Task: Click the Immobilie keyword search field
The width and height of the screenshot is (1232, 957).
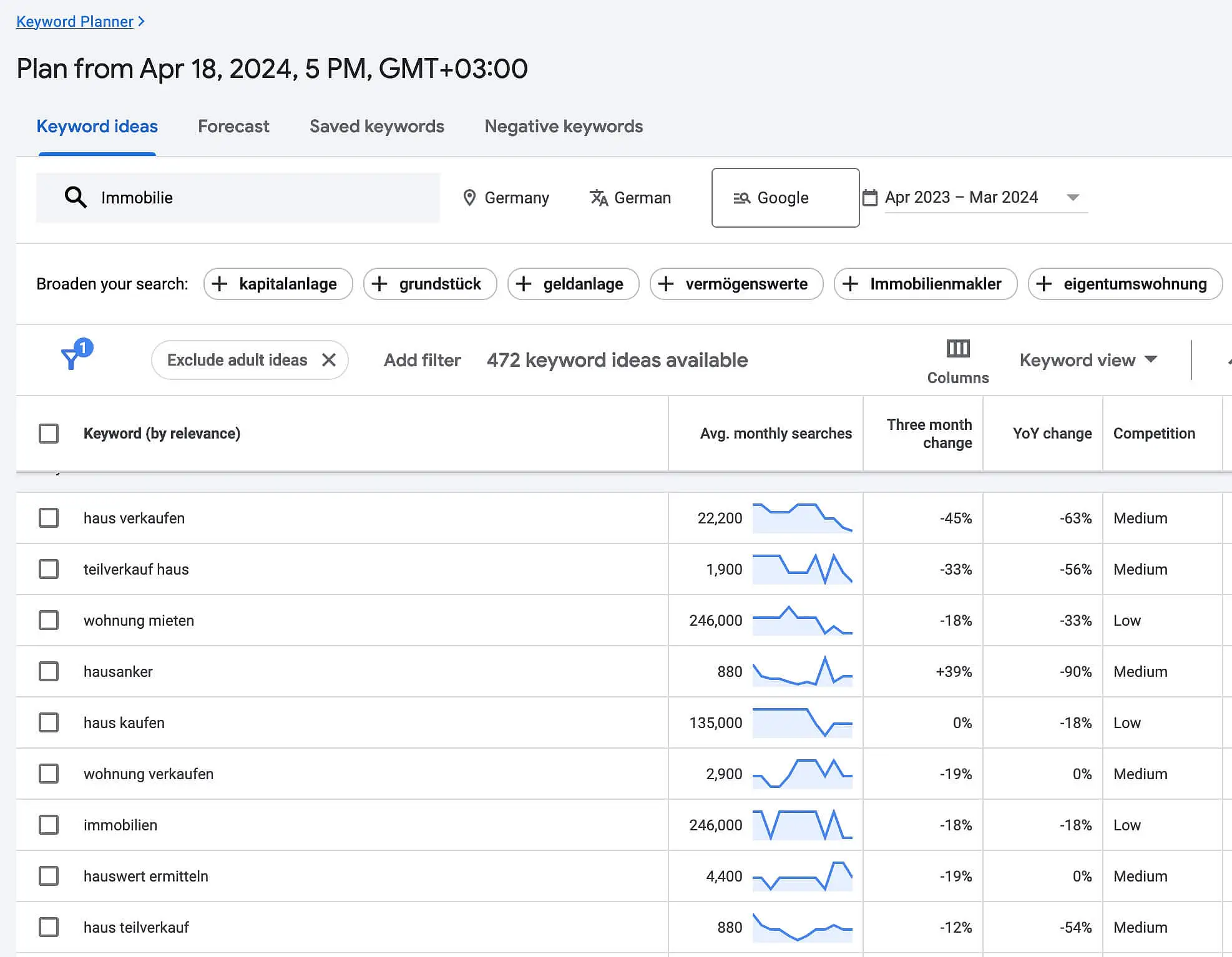Action: (x=238, y=198)
